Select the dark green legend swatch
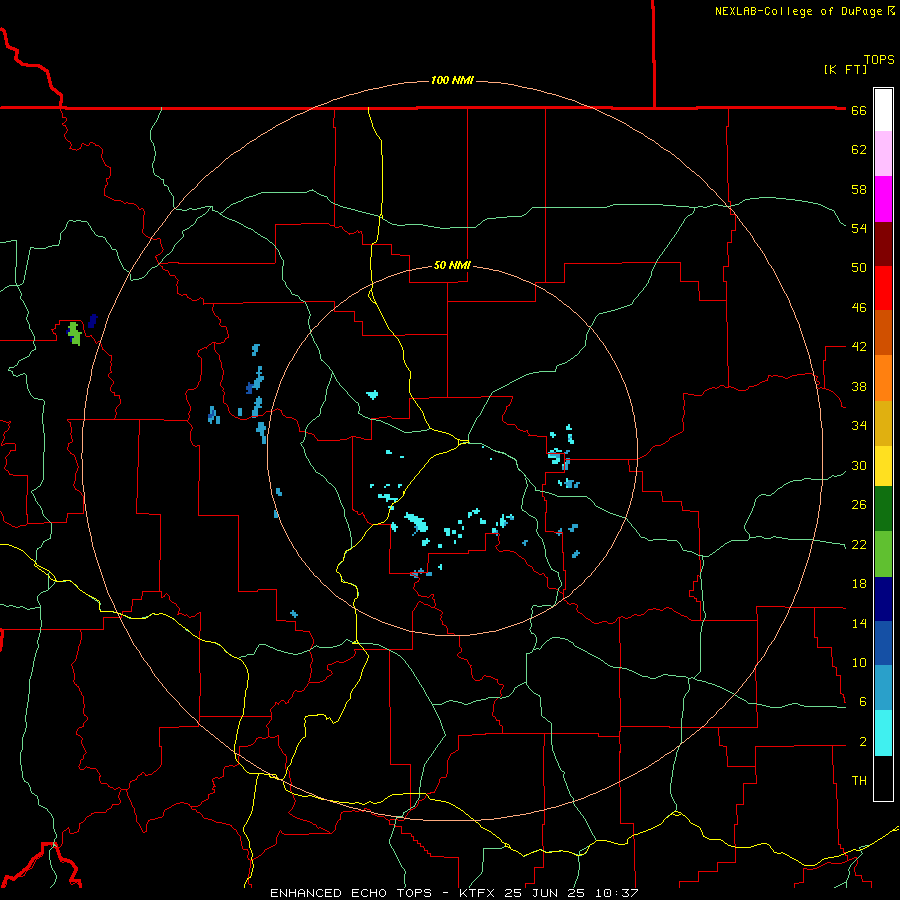This screenshot has width=900, height=900. (x=883, y=509)
